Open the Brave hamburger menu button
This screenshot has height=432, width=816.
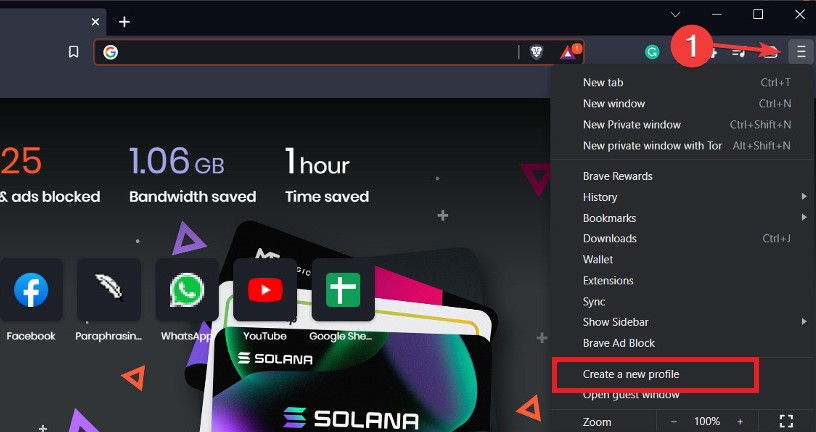click(x=800, y=52)
